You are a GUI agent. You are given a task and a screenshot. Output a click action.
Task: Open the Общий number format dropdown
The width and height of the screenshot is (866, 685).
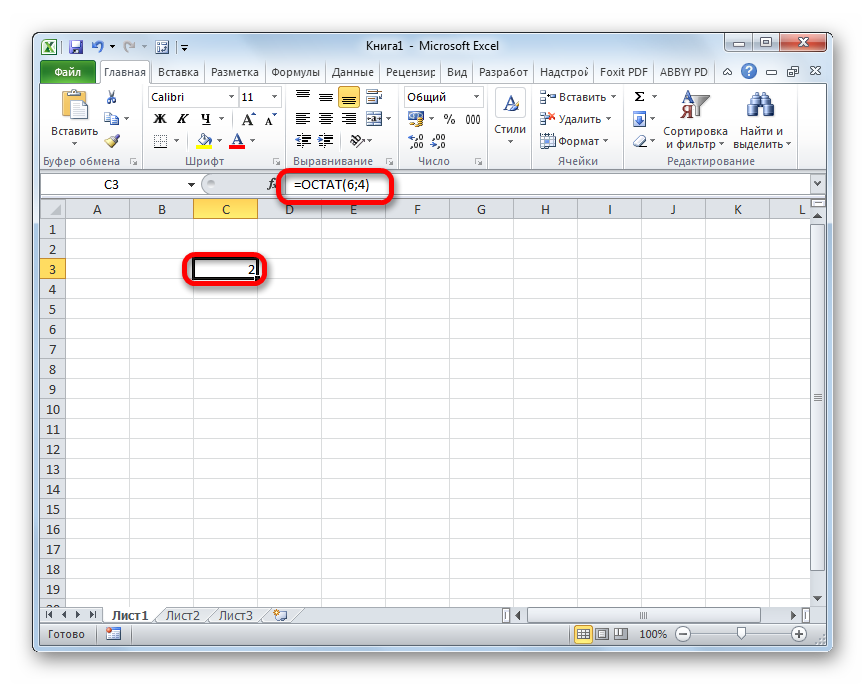[x=476, y=97]
